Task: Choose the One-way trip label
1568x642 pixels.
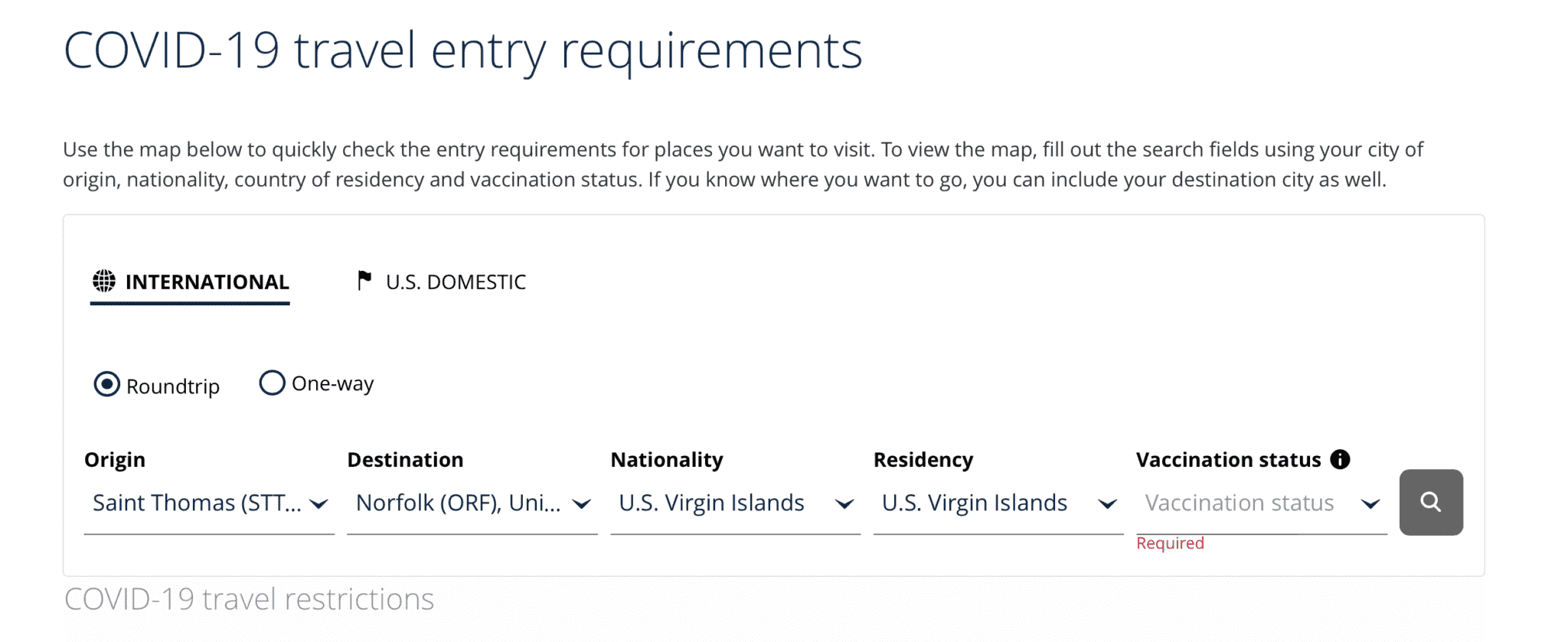Action: point(332,383)
